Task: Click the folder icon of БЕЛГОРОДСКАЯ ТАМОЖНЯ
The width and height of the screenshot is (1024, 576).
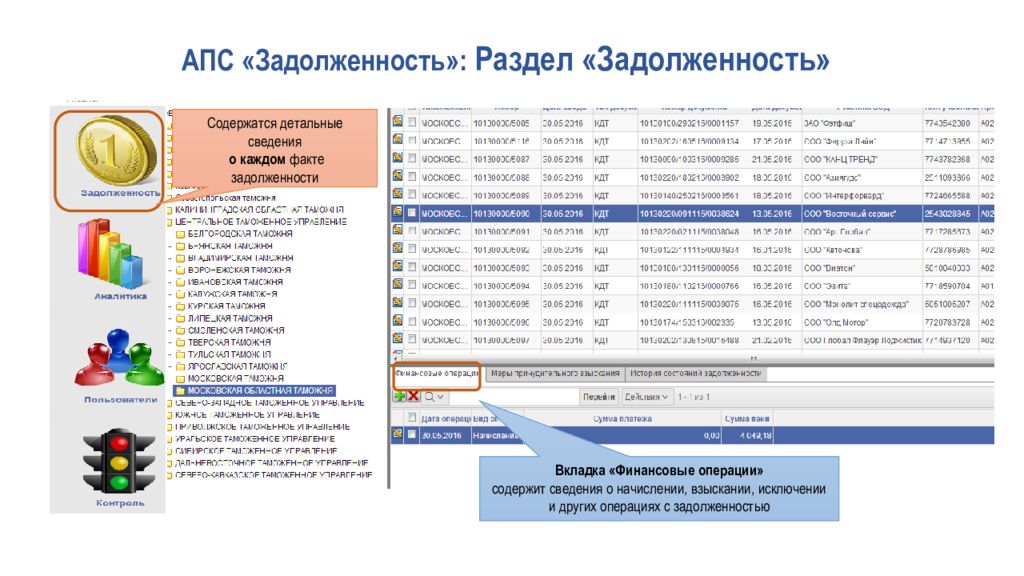Action: [180, 234]
